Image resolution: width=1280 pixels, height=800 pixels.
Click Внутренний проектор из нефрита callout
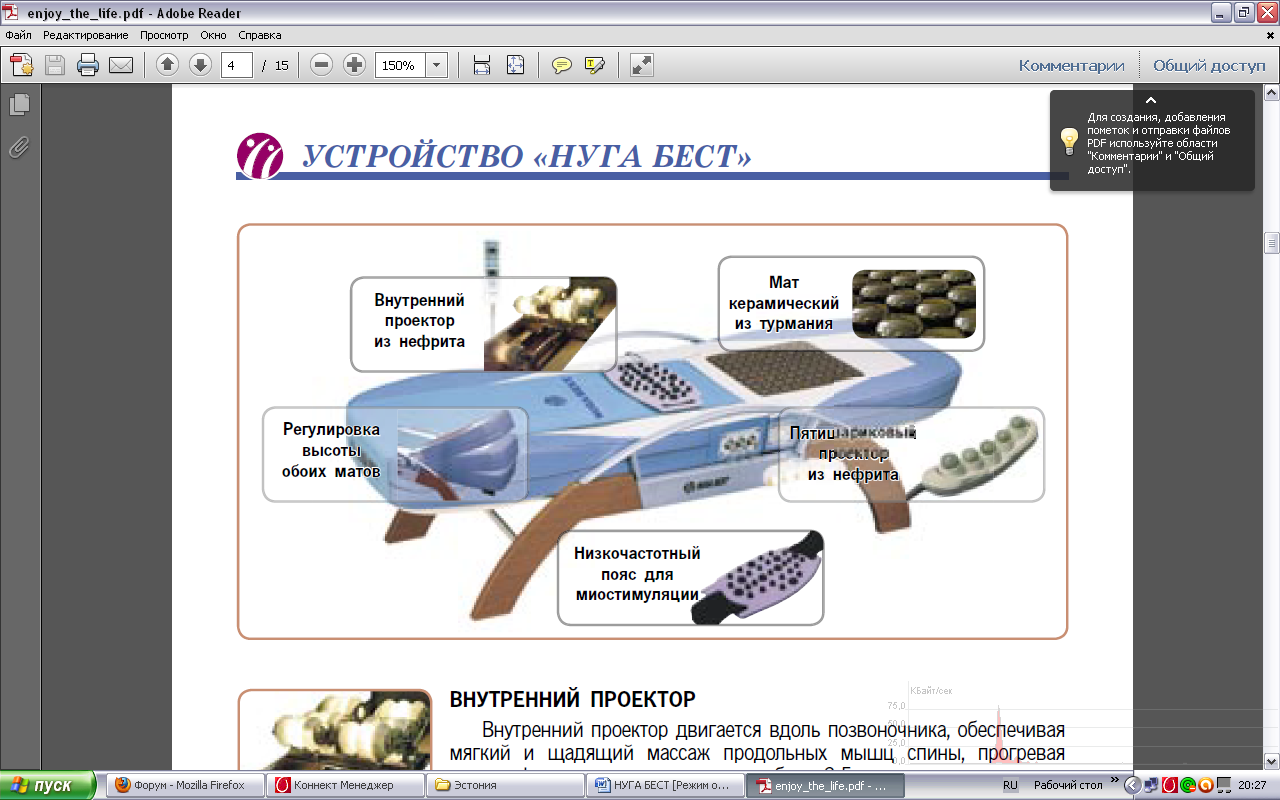click(483, 325)
